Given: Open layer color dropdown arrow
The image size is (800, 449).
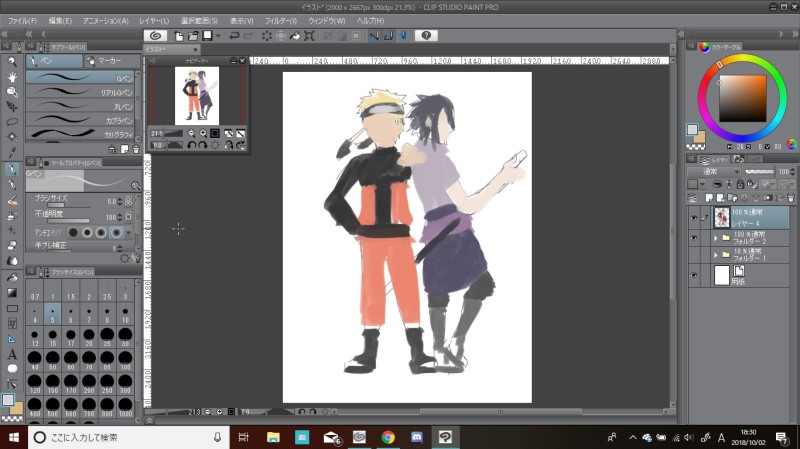Looking at the screenshot, I should (703, 184).
